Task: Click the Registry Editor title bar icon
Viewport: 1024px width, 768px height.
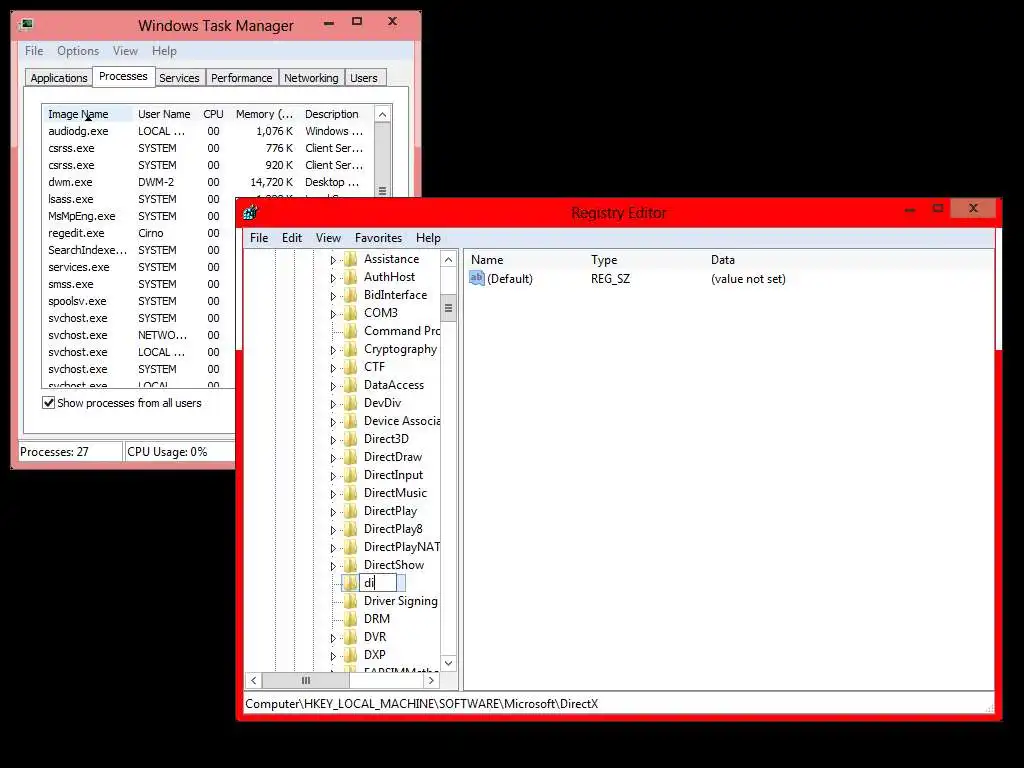Action: coord(251,212)
